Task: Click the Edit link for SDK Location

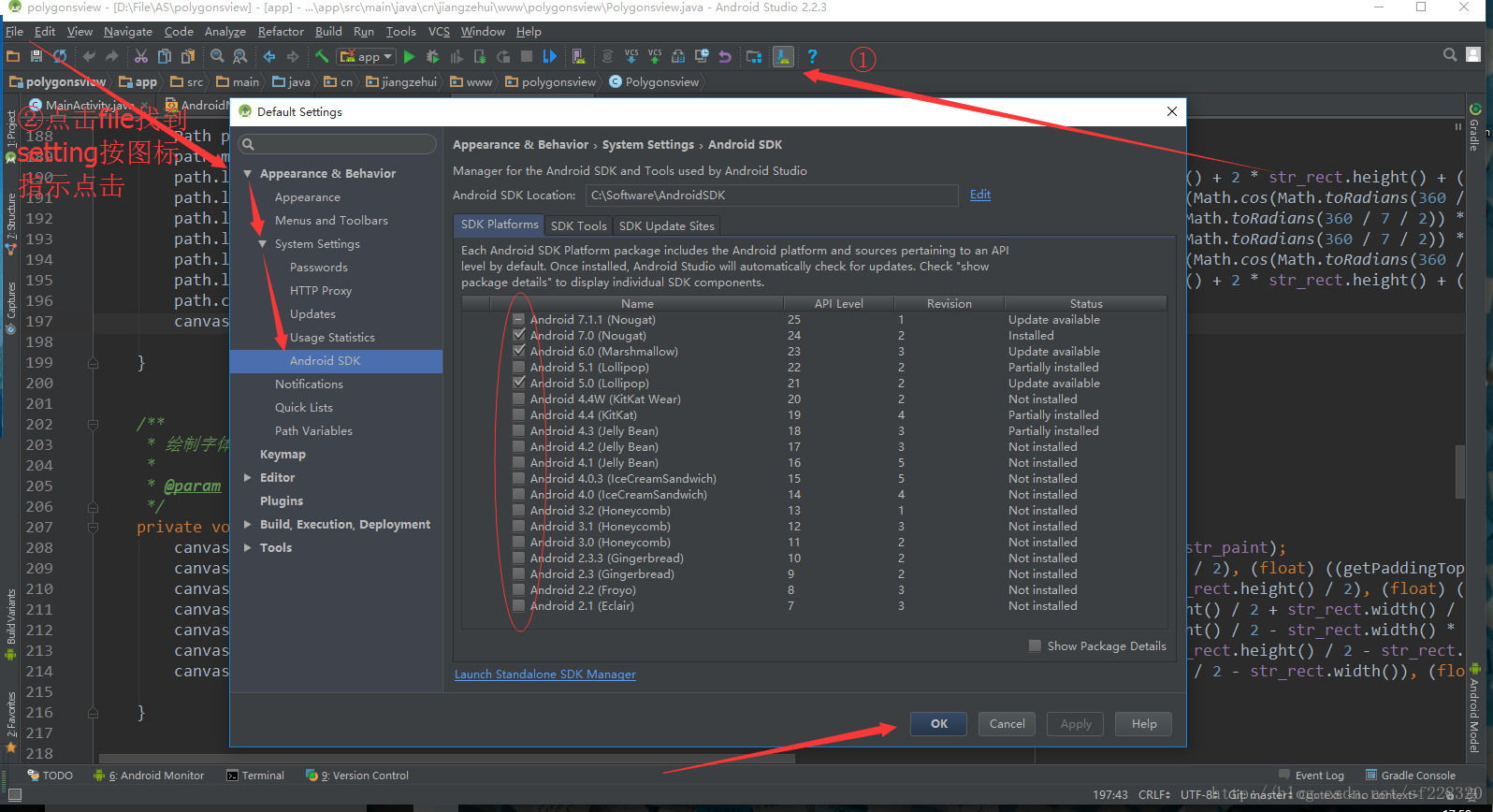Action: point(979,195)
